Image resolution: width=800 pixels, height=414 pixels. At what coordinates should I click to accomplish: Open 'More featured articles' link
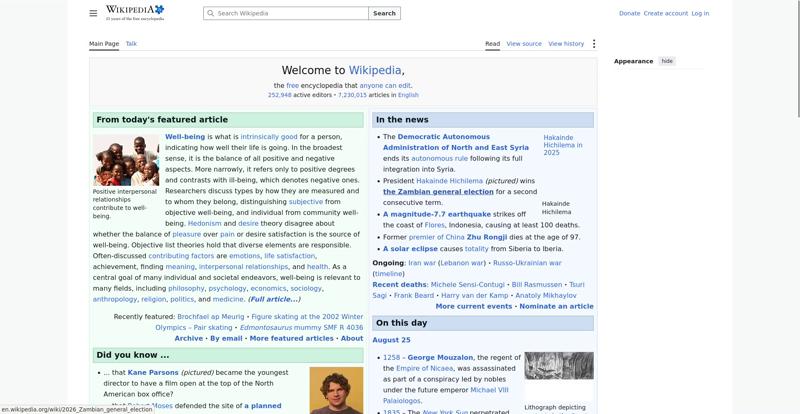pyautogui.click(x=291, y=338)
